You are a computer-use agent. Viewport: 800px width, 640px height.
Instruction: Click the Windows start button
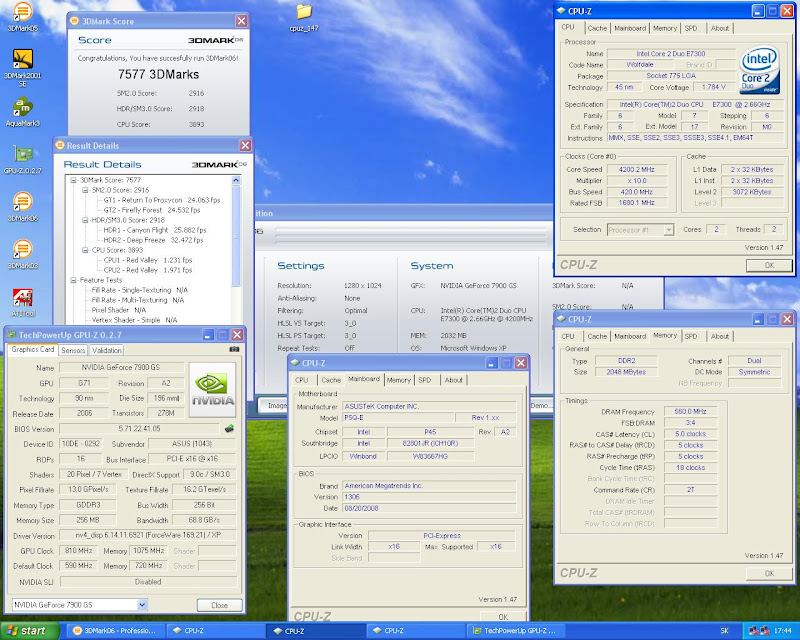click(26, 631)
